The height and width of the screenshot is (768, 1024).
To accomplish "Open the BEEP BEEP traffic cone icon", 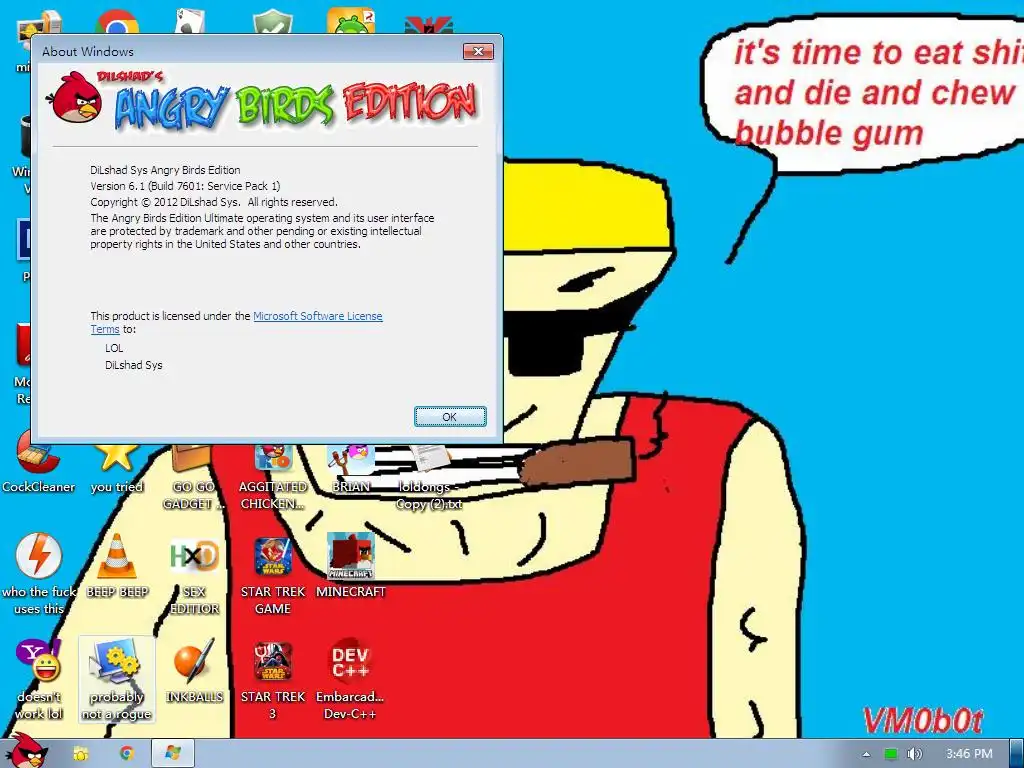I will 117,566.
